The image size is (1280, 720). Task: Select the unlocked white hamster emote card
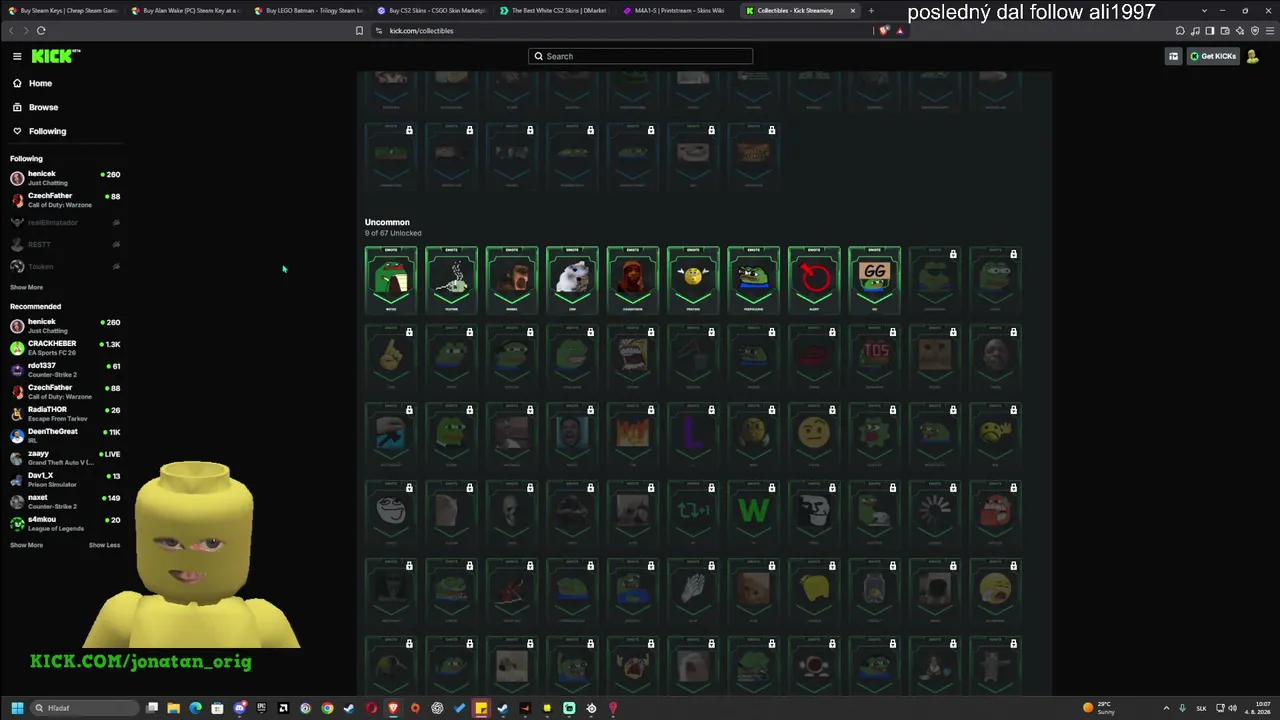[x=572, y=280]
